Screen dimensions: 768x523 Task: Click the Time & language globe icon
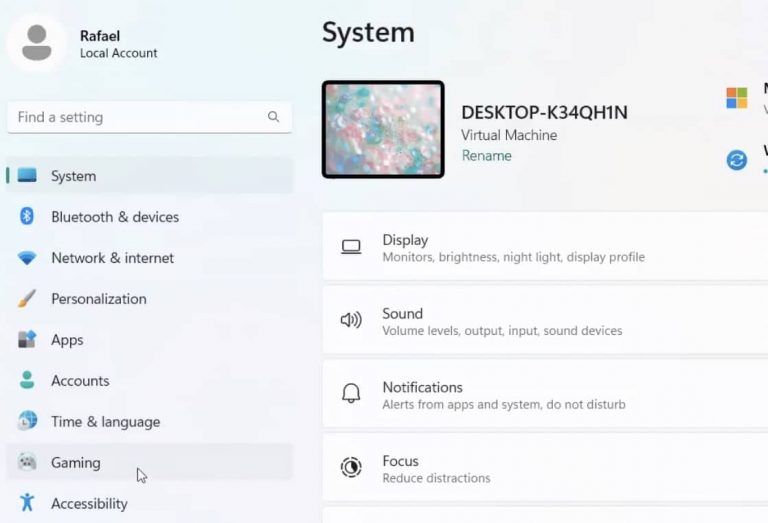click(28, 422)
